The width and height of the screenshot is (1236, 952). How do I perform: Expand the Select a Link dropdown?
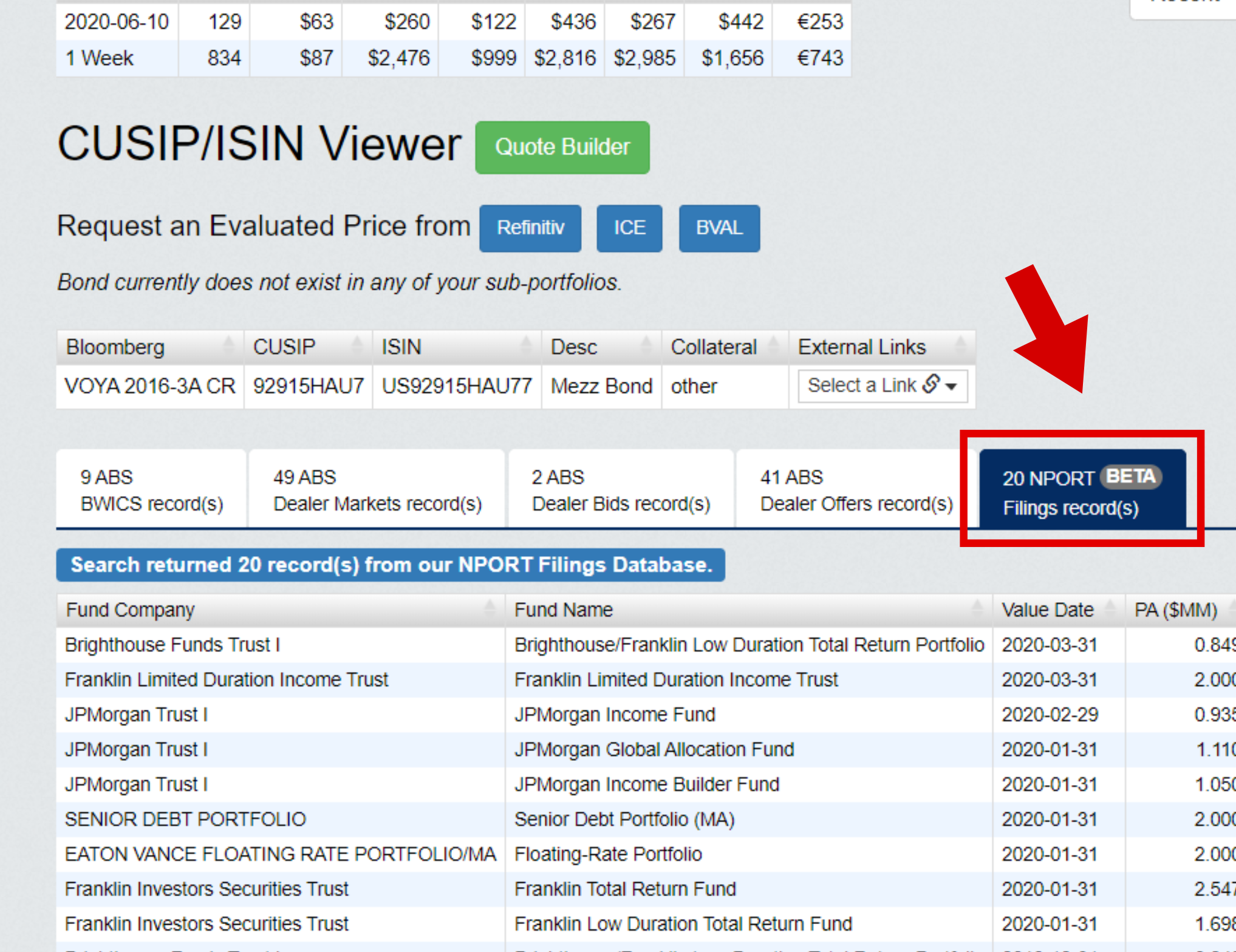coord(882,386)
